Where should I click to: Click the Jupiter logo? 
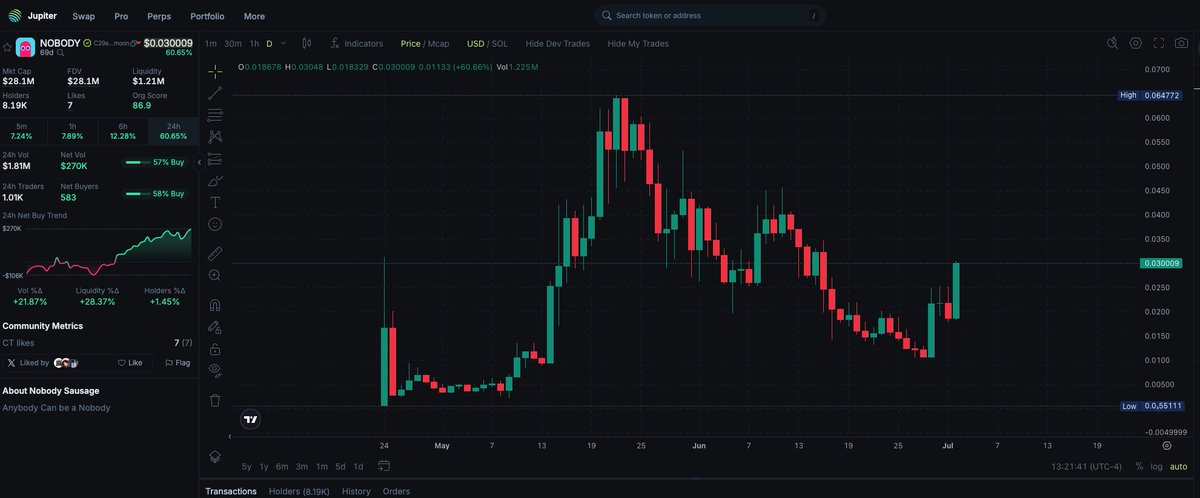(x=32, y=16)
